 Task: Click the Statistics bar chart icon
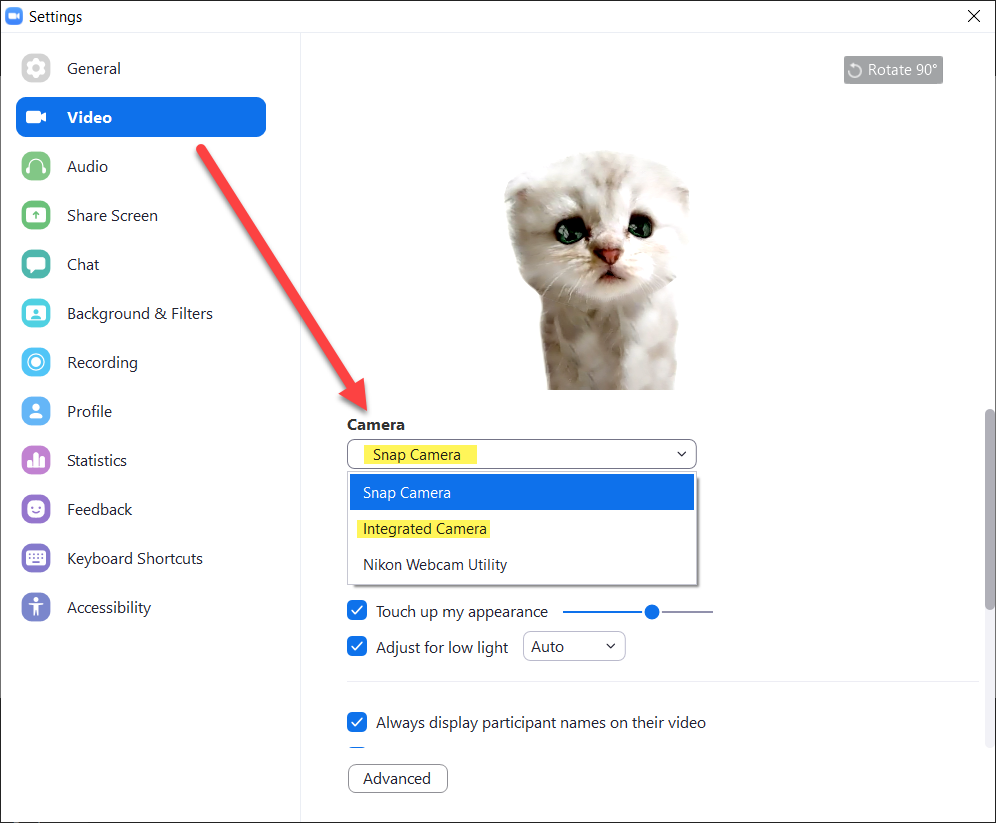pyautogui.click(x=36, y=460)
